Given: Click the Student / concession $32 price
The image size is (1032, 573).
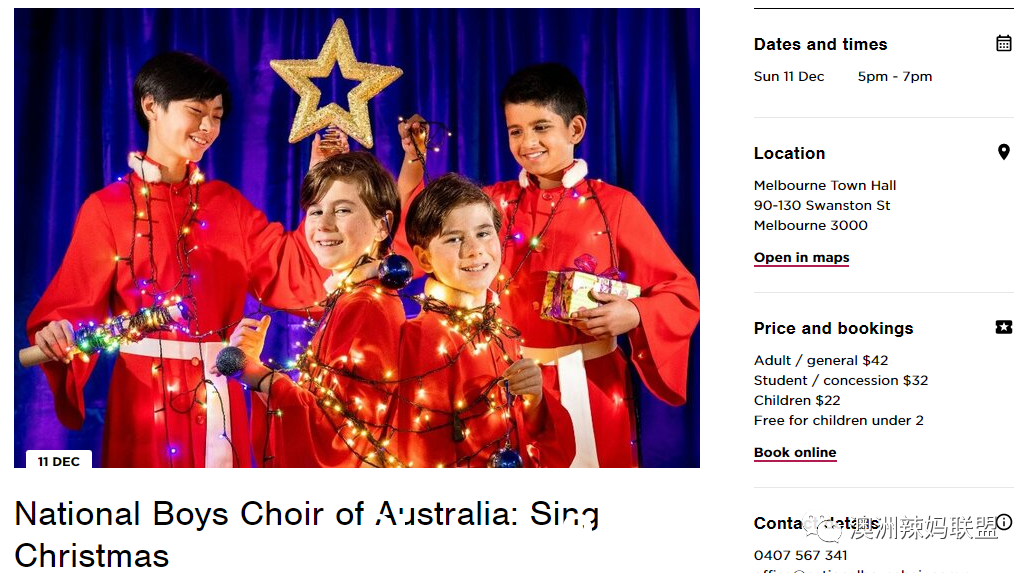Looking at the screenshot, I should pos(840,380).
